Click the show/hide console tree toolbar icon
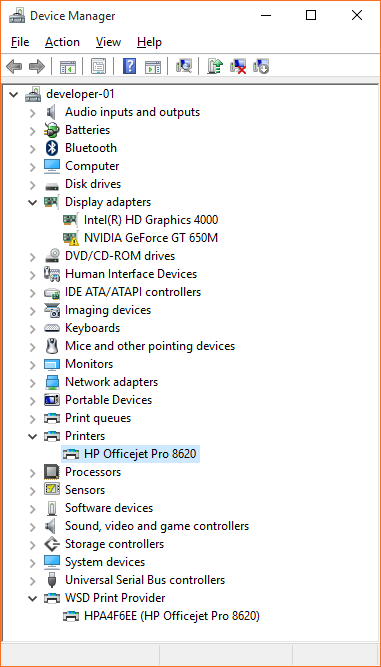 point(68,66)
